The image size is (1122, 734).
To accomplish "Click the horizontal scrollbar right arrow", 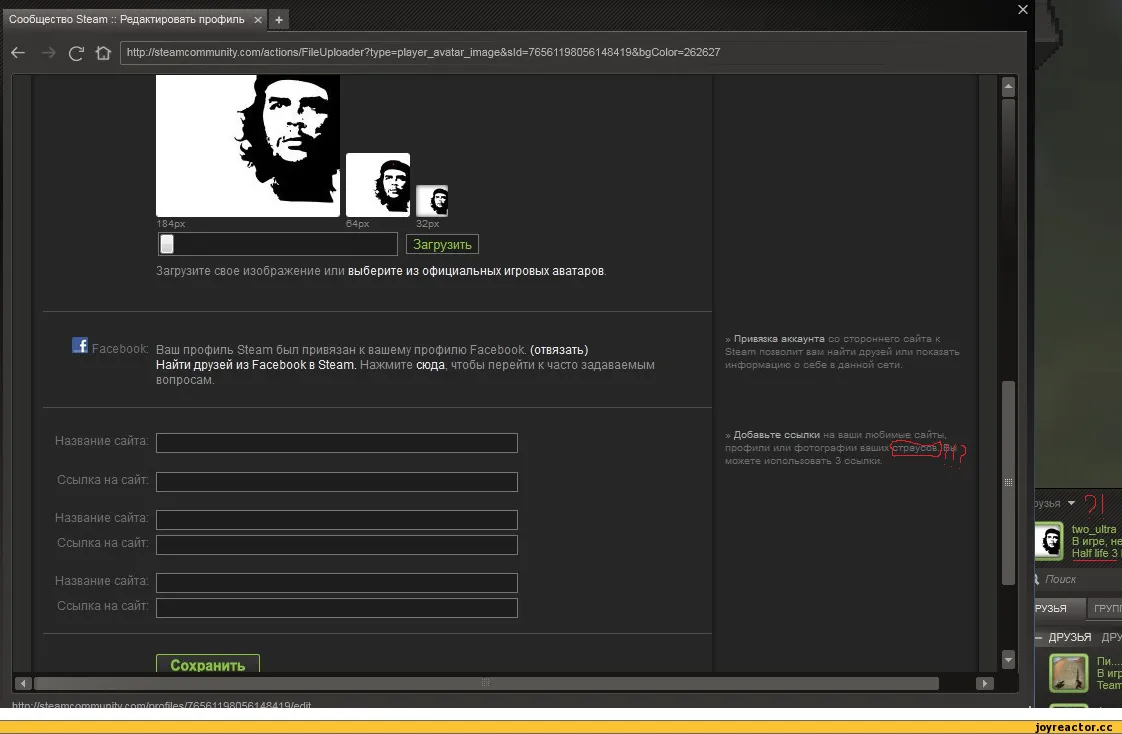I will coord(985,683).
